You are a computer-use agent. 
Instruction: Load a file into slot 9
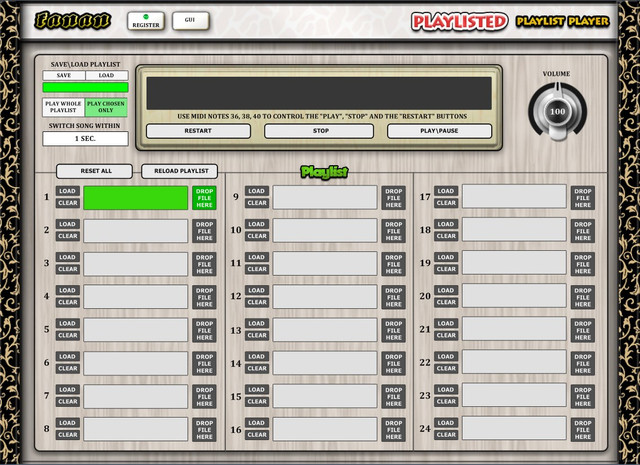click(x=257, y=191)
